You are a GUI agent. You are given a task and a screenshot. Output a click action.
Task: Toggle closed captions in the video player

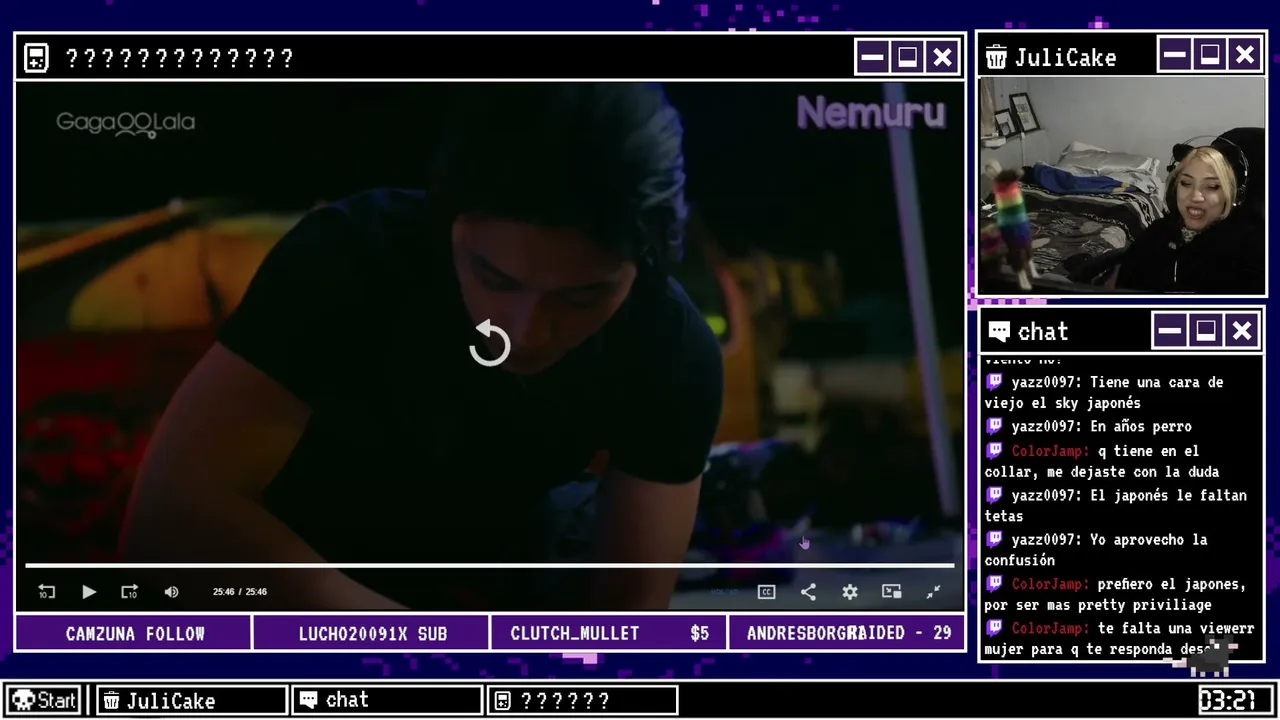coord(767,592)
